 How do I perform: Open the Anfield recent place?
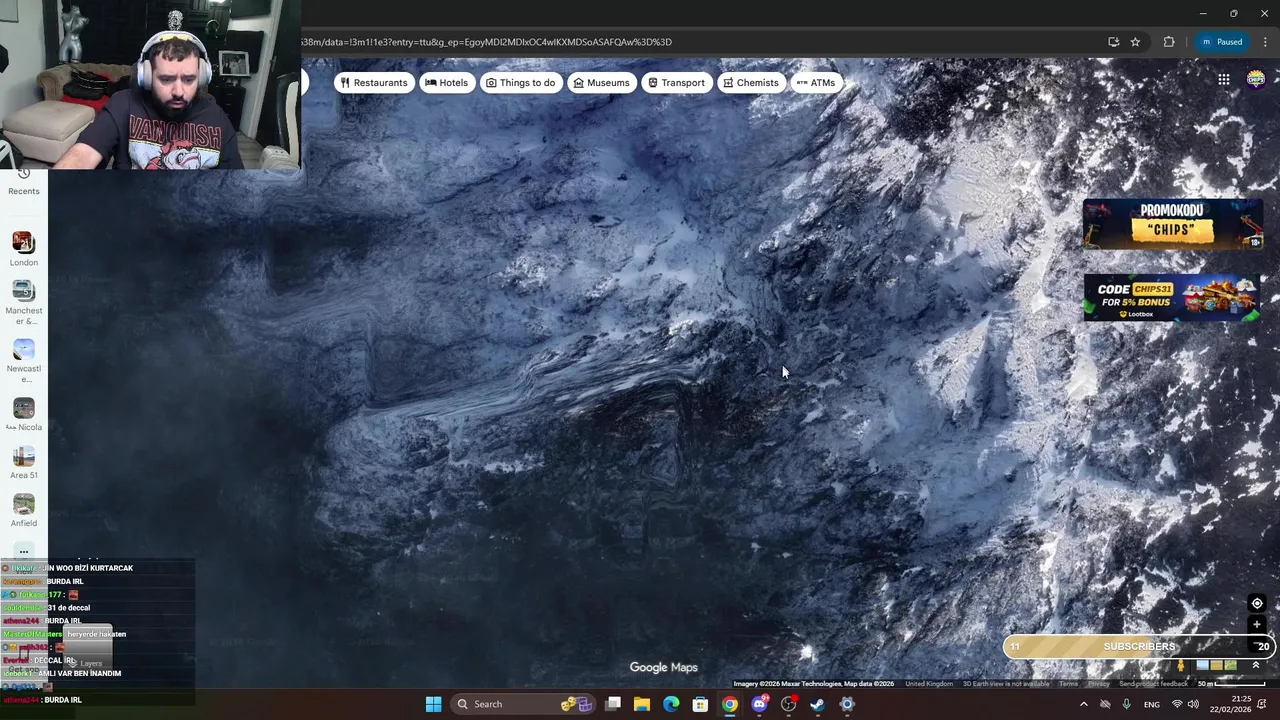coord(24,511)
